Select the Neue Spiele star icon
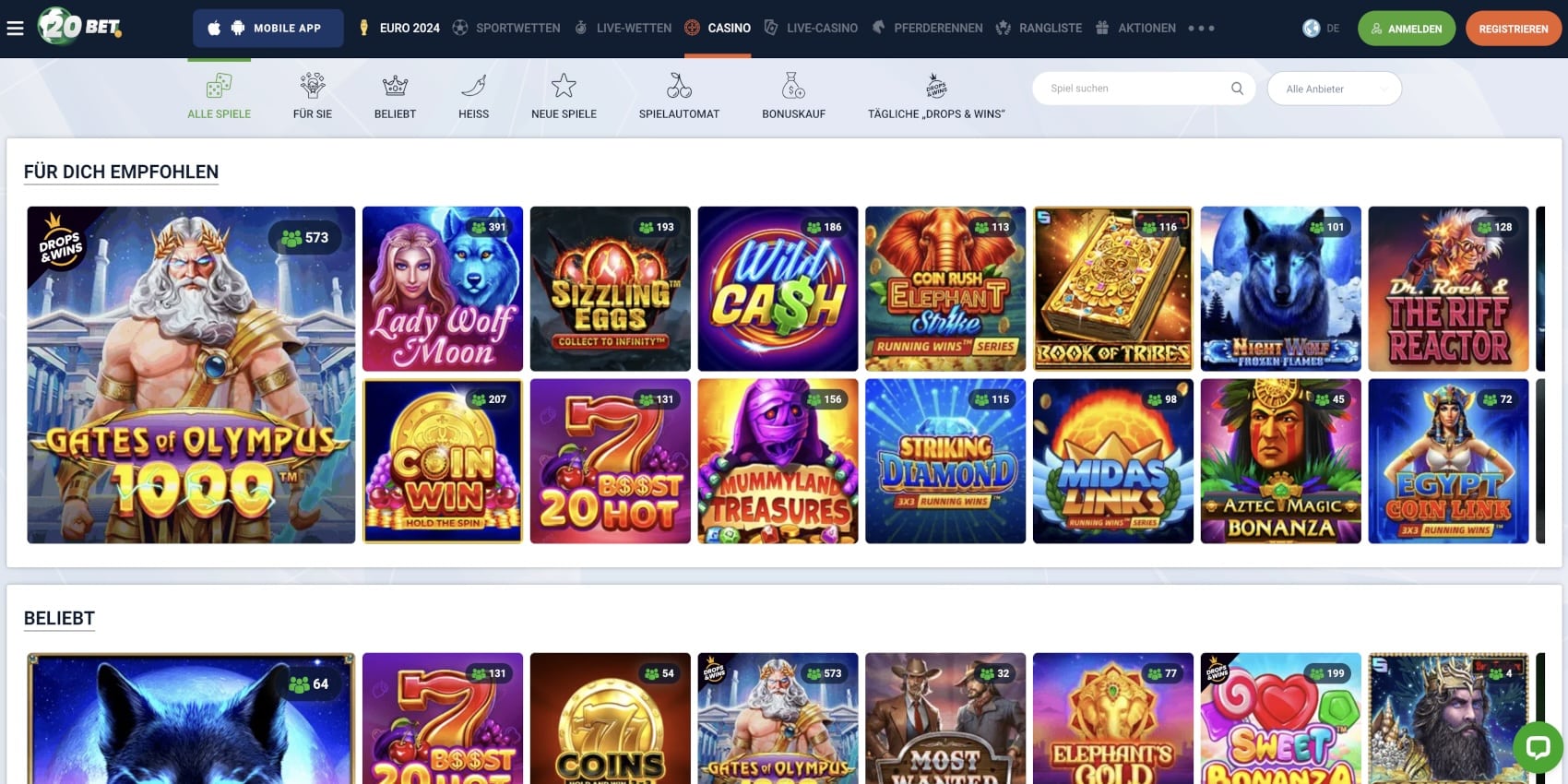This screenshot has width=1568, height=784. [564, 86]
